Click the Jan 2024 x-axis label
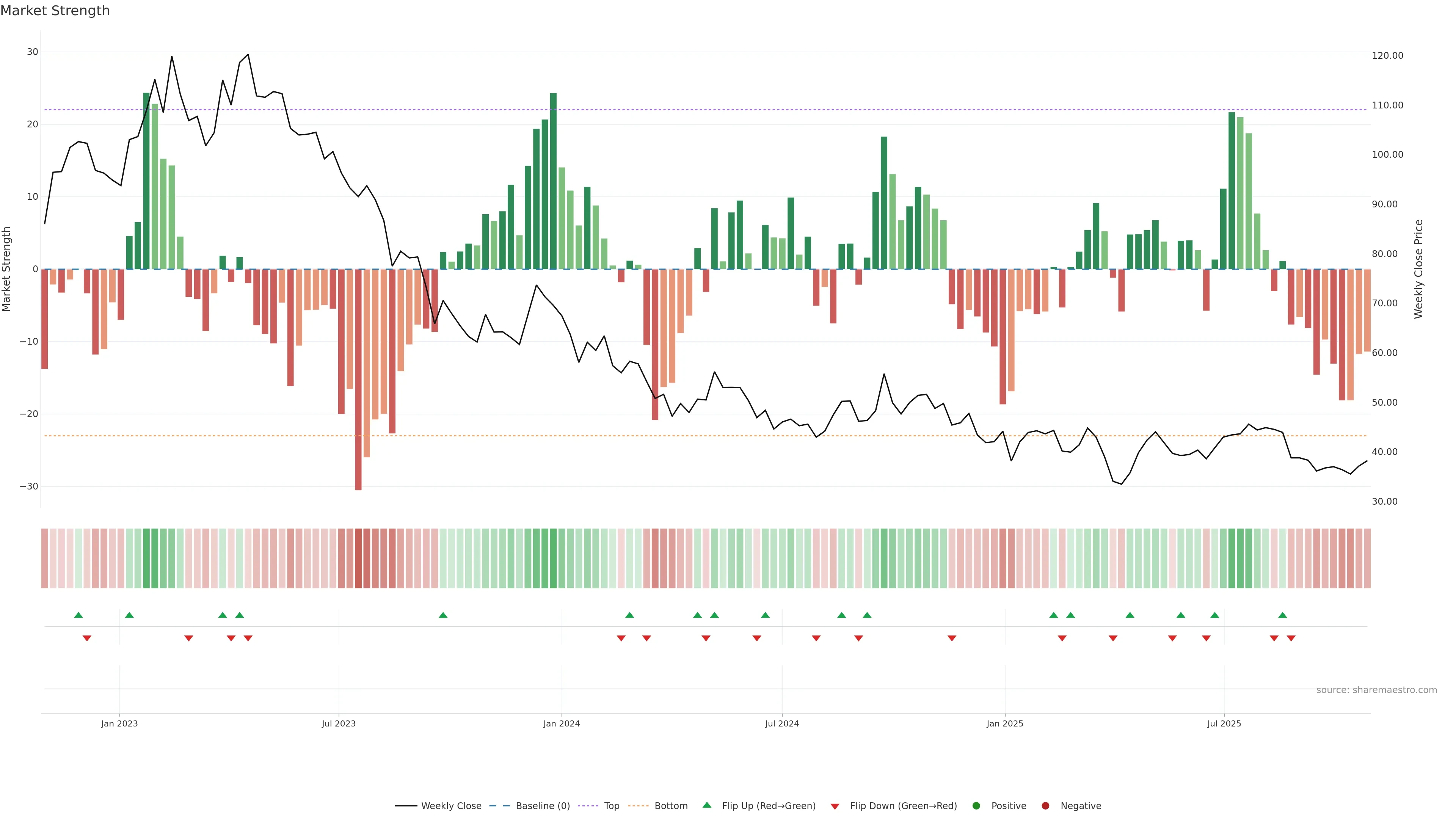Image resolution: width=1456 pixels, height=819 pixels. click(561, 723)
